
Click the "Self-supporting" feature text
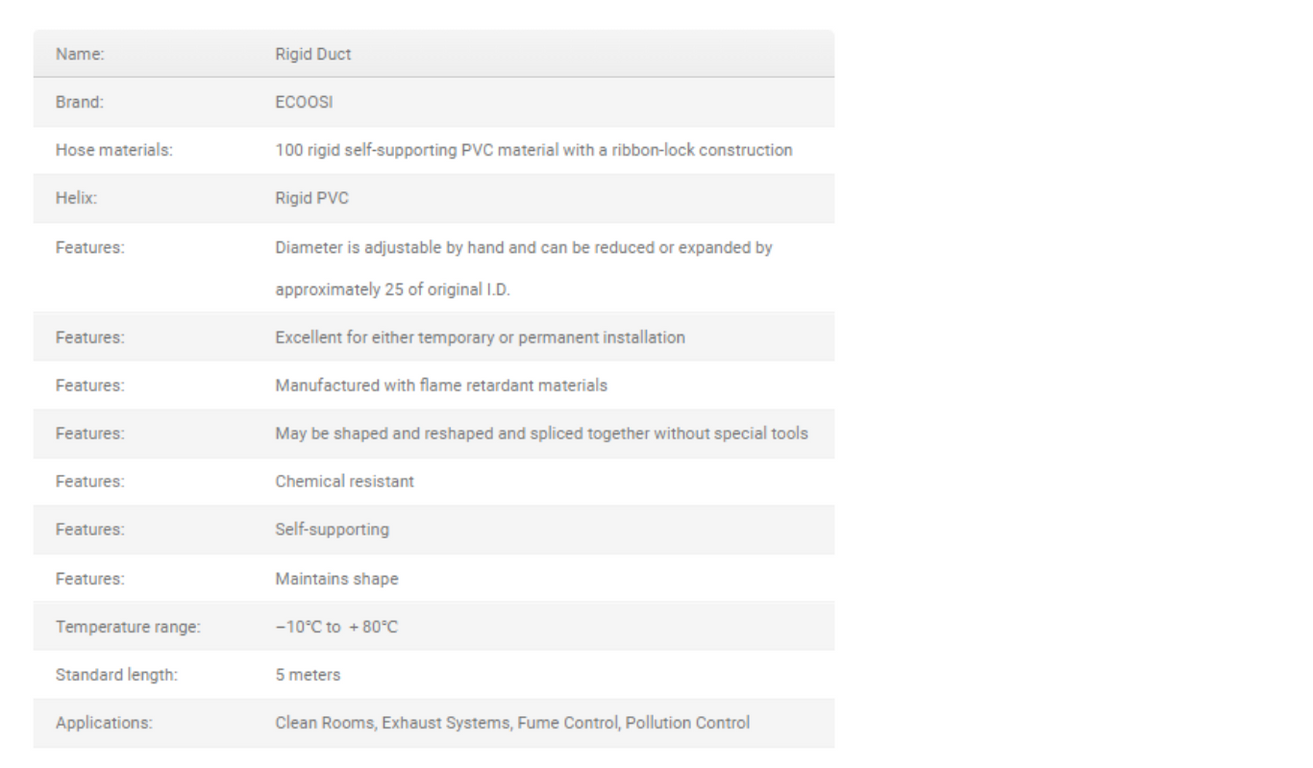pyautogui.click(x=332, y=529)
